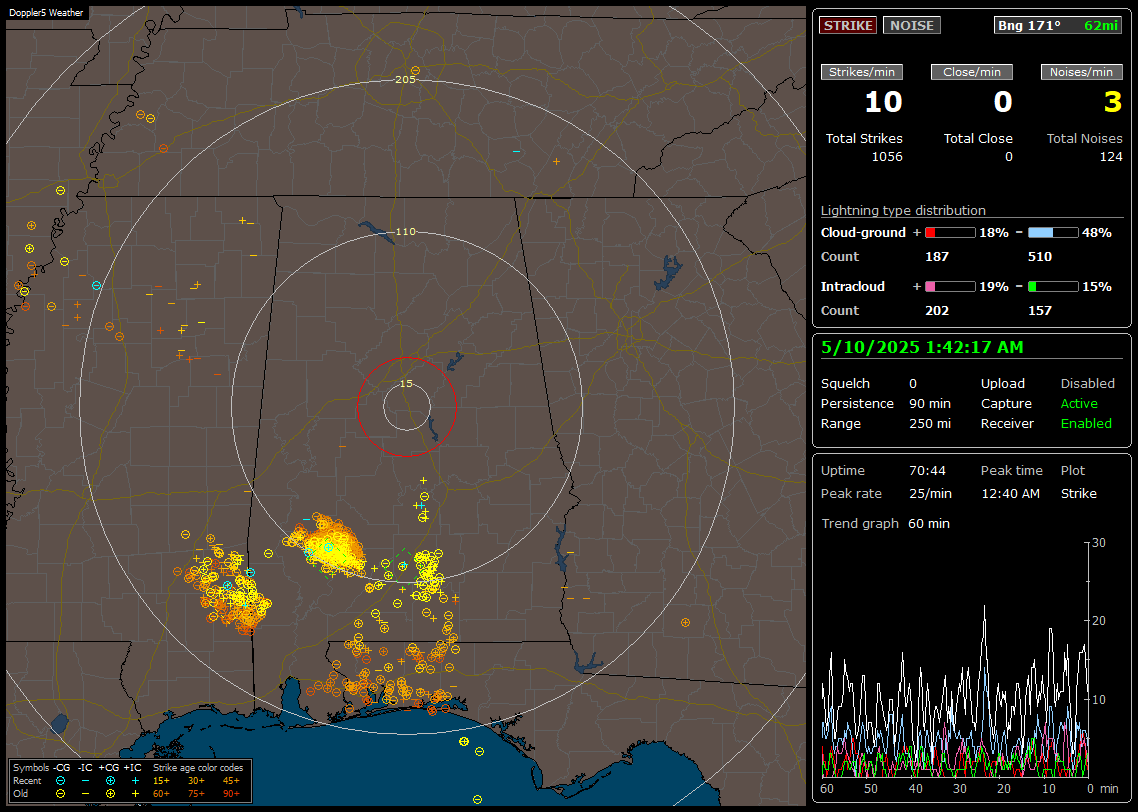Click the Old +CG yellow circle-plus legend symbol

(110, 793)
